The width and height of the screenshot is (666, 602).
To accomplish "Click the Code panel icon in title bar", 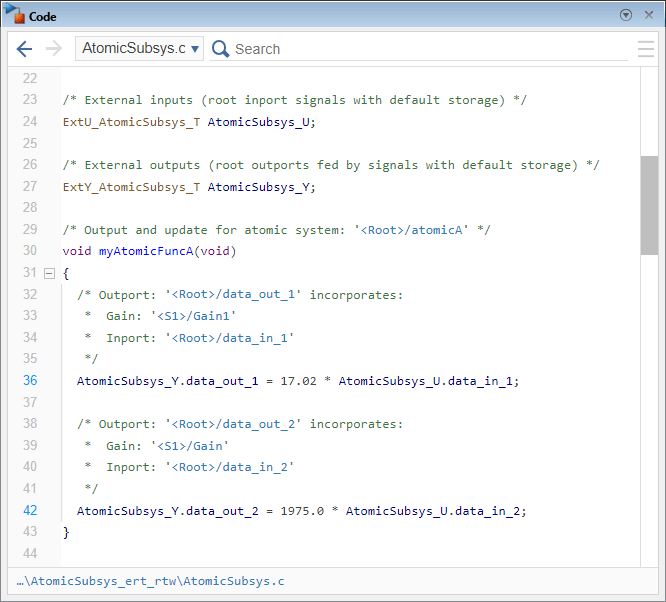I will 14,14.
